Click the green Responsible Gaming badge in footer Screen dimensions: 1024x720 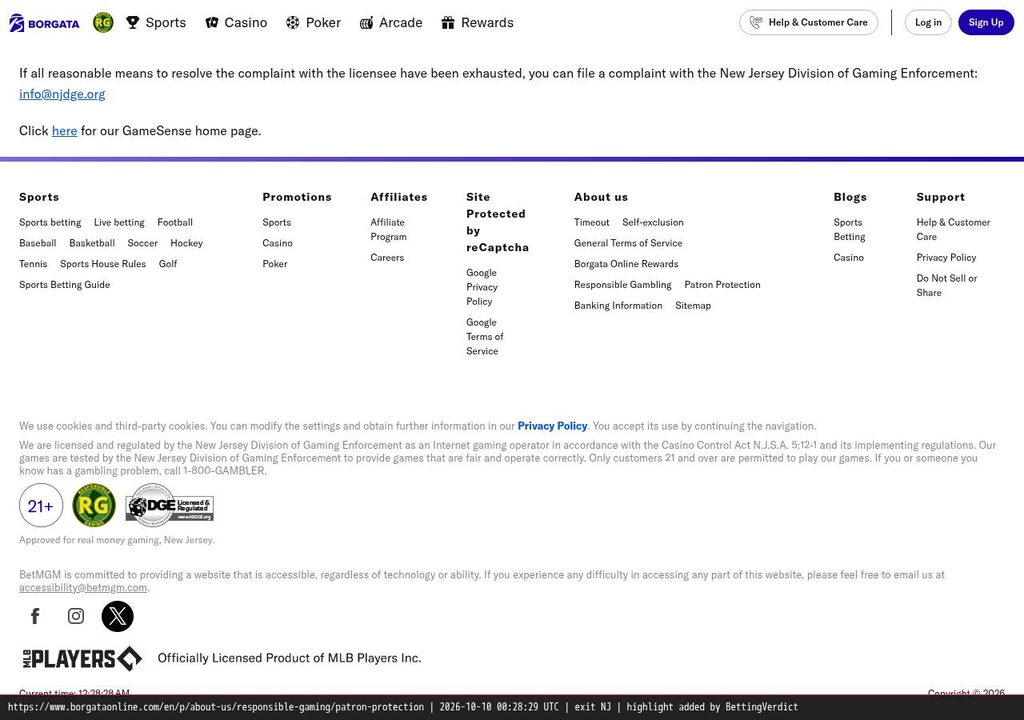coord(94,505)
